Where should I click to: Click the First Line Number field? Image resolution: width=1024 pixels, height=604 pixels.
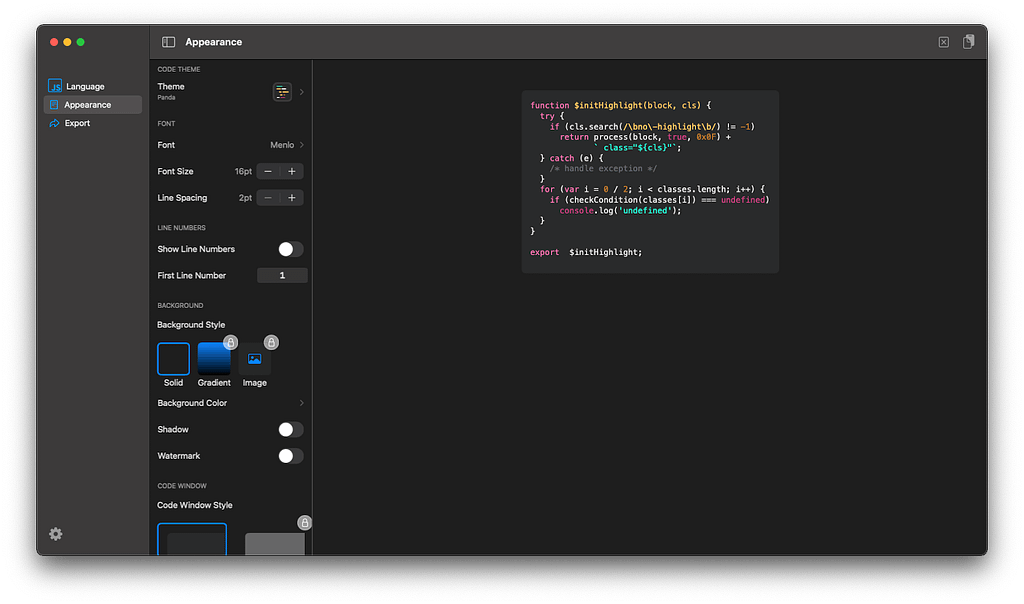click(282, 276)
